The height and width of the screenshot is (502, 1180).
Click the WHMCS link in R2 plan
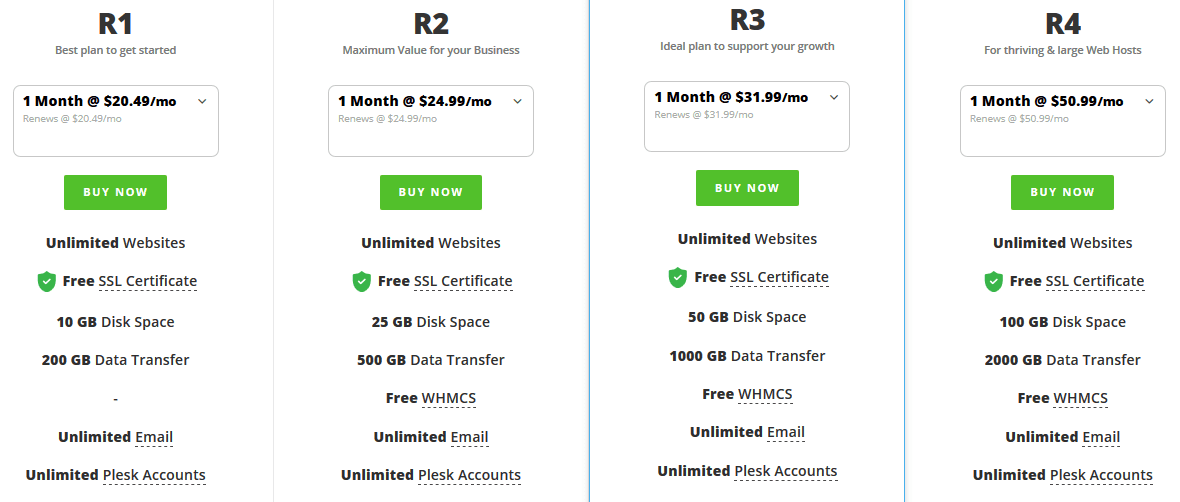pos(449,398)
